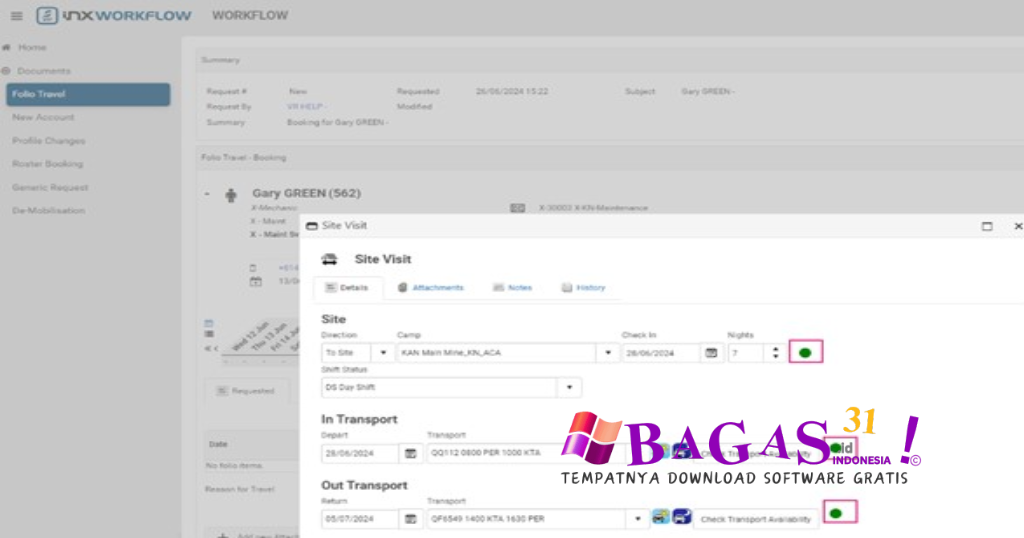
Task: Click the 26/06/2024 15:22 requested timestamp
Action: click(512, 92)
